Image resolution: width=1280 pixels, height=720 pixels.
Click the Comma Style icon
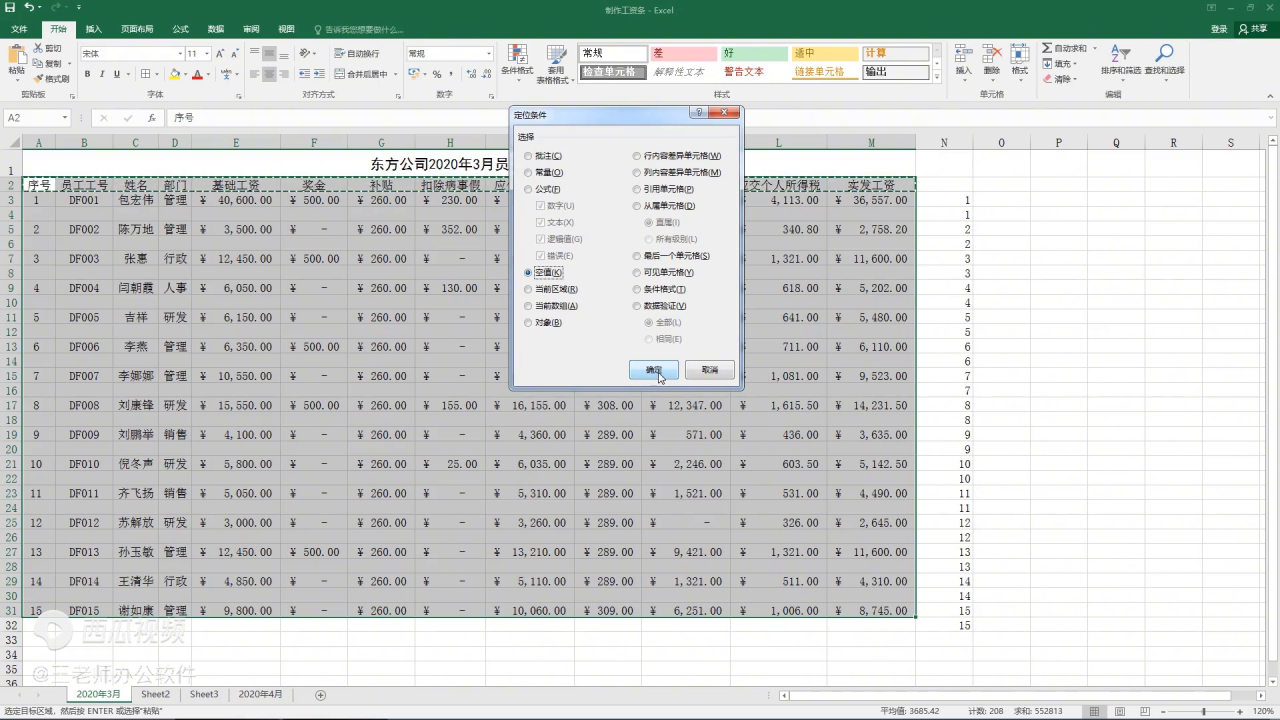[x=451, y=74]
